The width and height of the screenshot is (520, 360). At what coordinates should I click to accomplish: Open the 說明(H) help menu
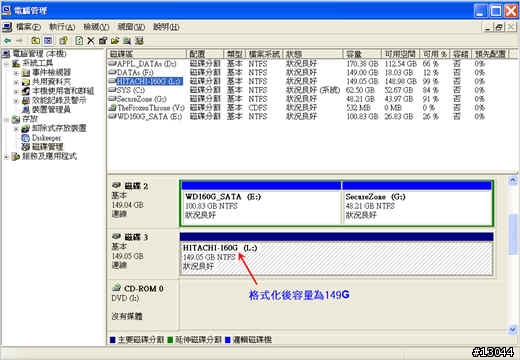point(166,27)
